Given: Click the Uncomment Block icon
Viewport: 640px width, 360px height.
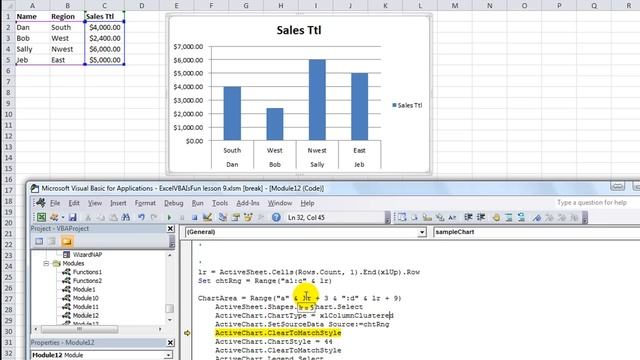Looking at the screenshot, I should click(x=522, y=218).
